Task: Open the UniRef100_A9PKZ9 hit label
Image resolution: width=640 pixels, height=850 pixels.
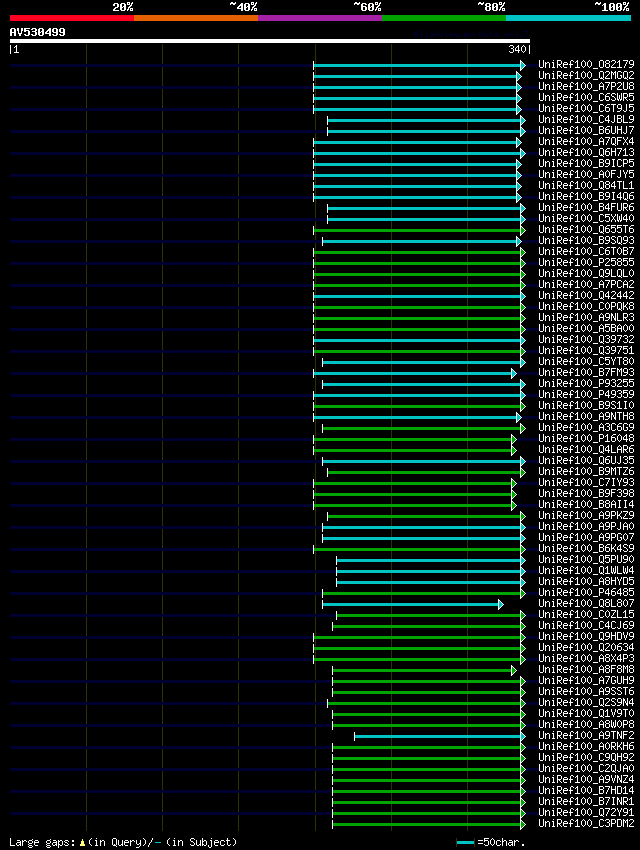Action: [x=586, y=516]
